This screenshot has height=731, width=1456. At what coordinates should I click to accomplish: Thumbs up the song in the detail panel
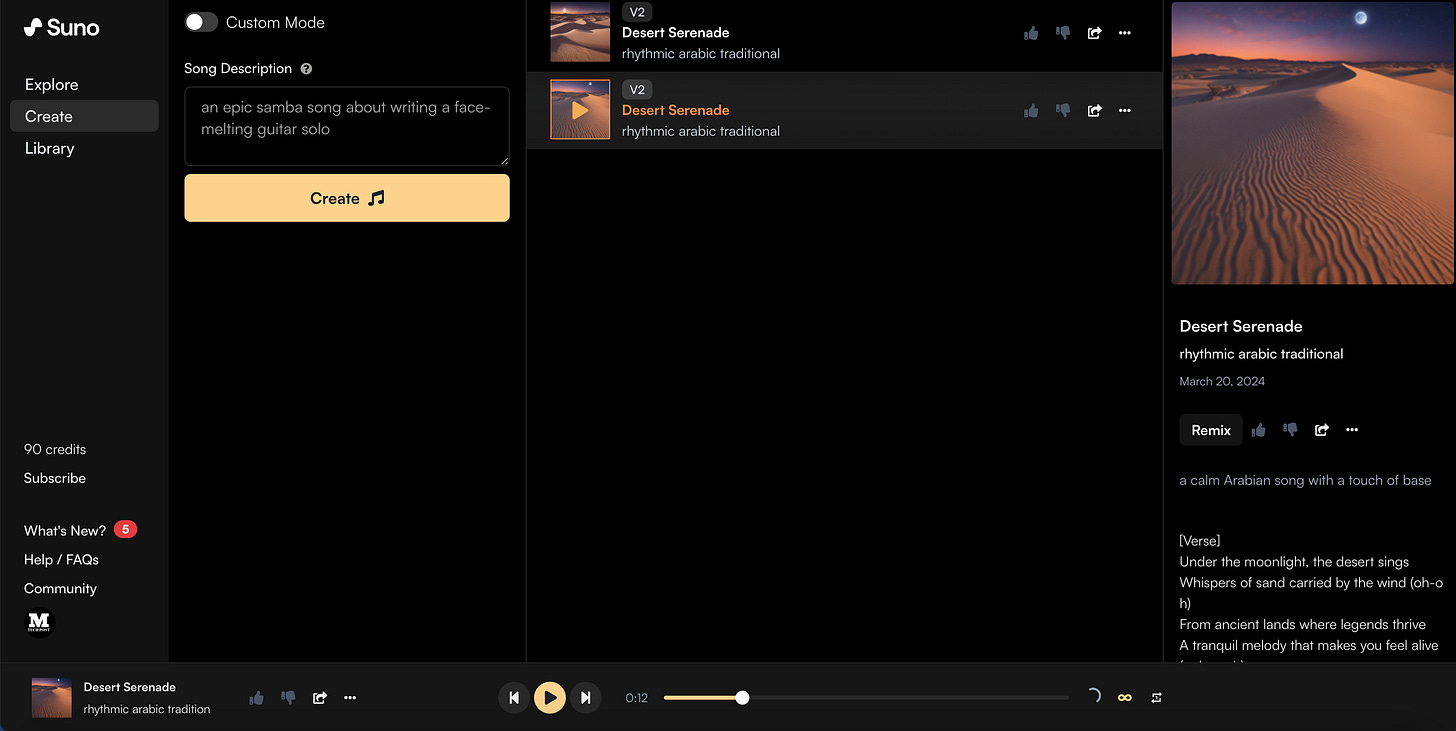[1258, 430]
